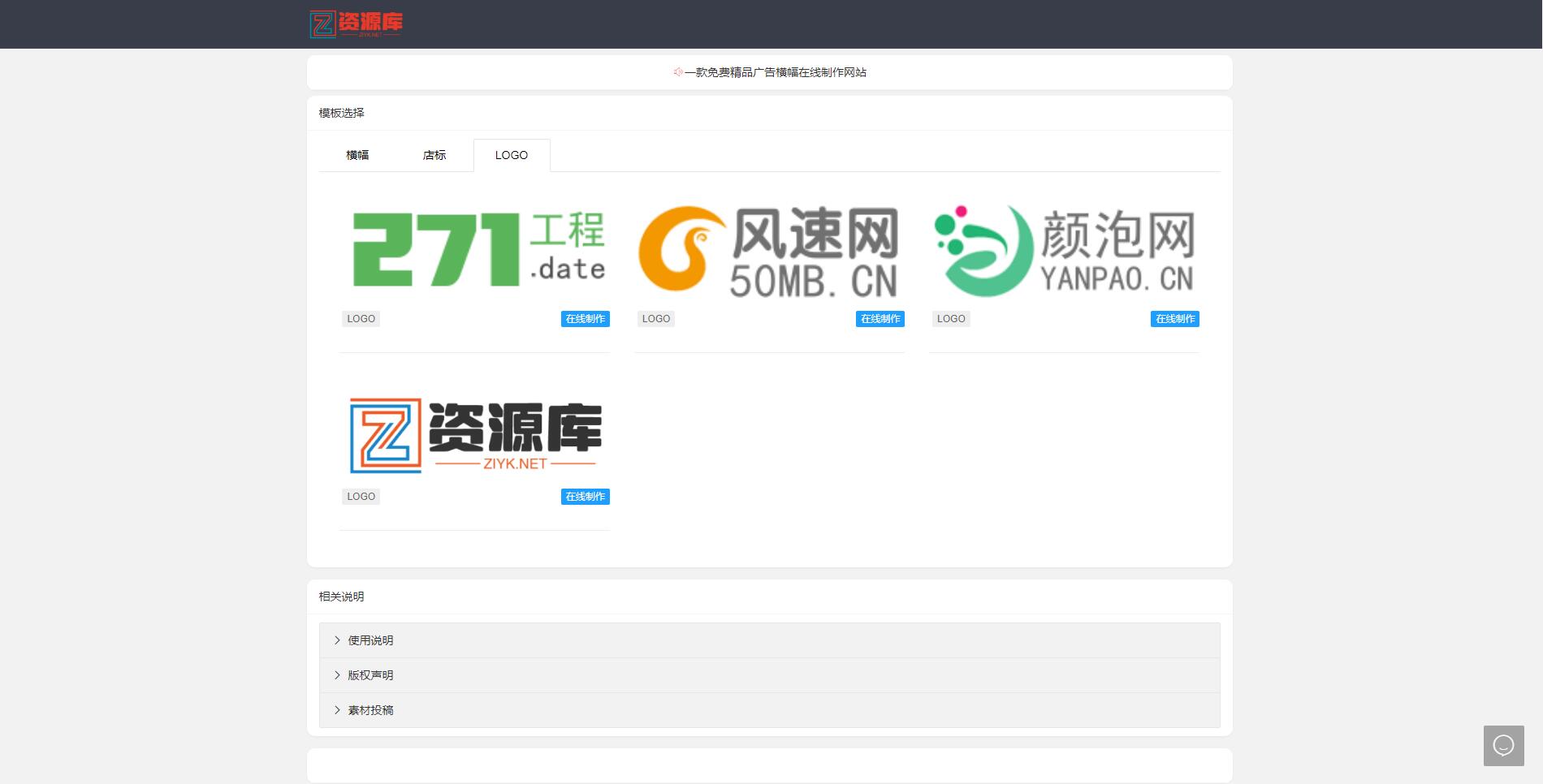1543x784 pixels.
Task: Click the LOGO tag under 颜泡网
Action: pos(950,319)
